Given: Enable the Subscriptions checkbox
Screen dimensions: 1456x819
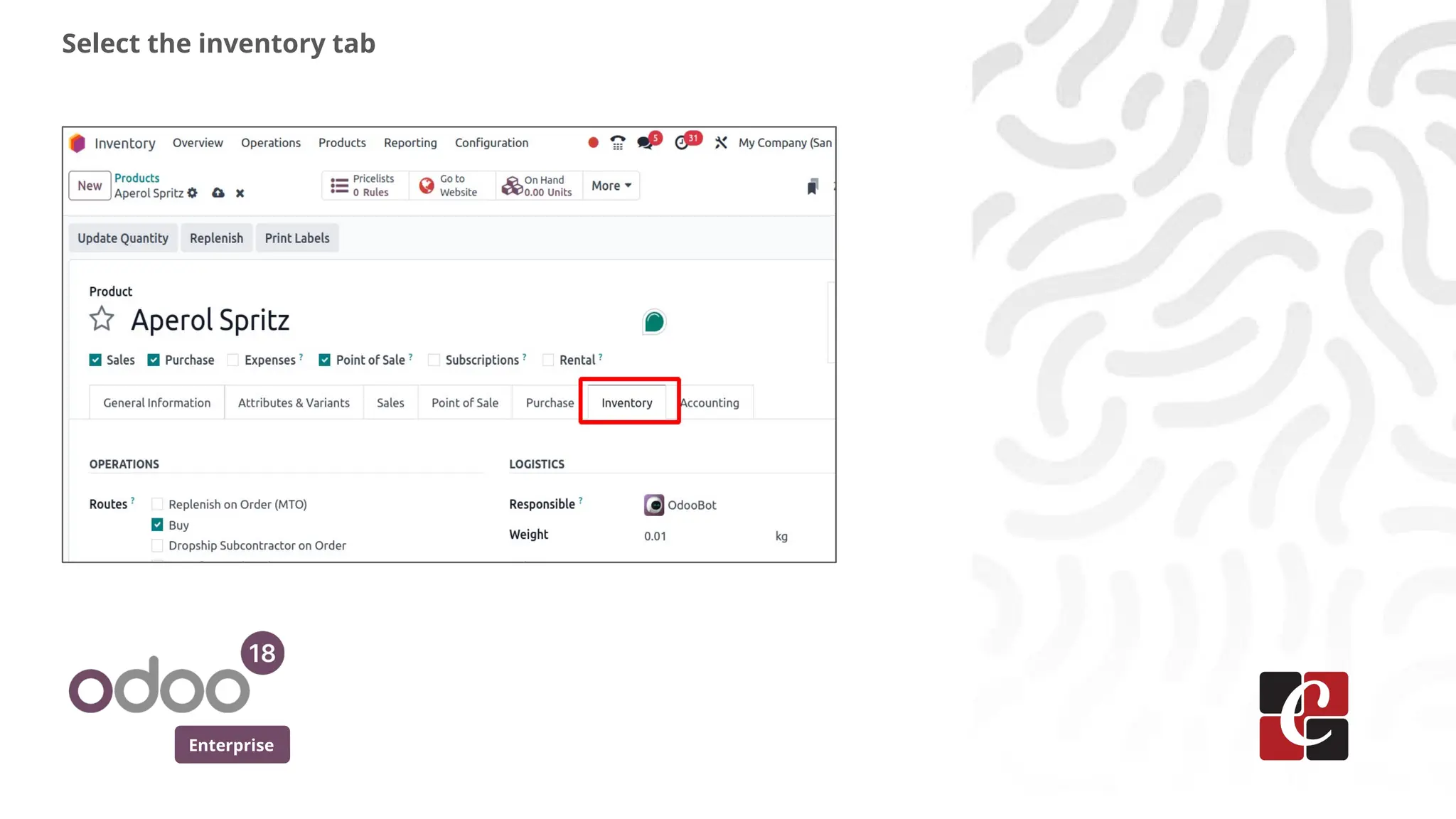Looking at the screenshot, I should coord(434,360).
